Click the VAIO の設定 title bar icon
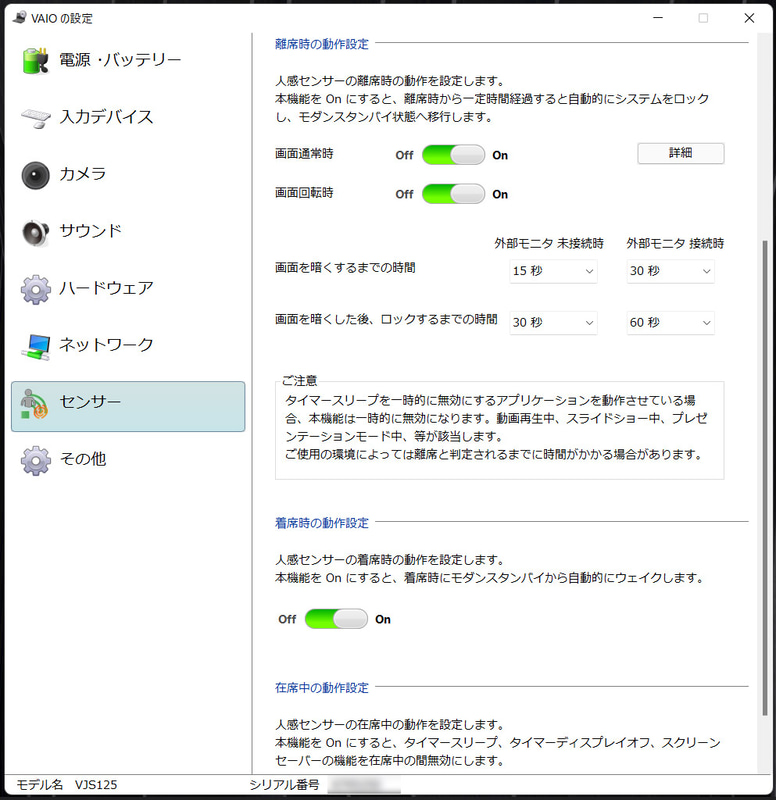 (19, 18)
